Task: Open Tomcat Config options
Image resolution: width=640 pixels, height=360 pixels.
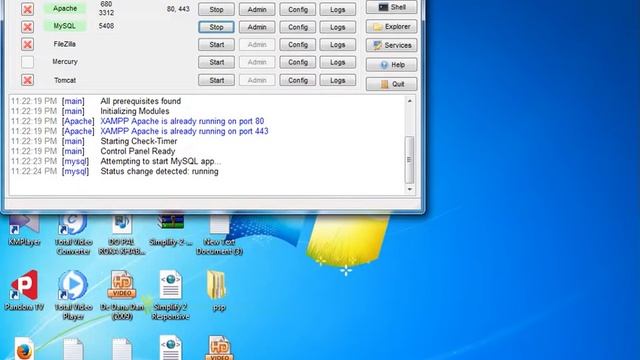Action: coord(298,80)
